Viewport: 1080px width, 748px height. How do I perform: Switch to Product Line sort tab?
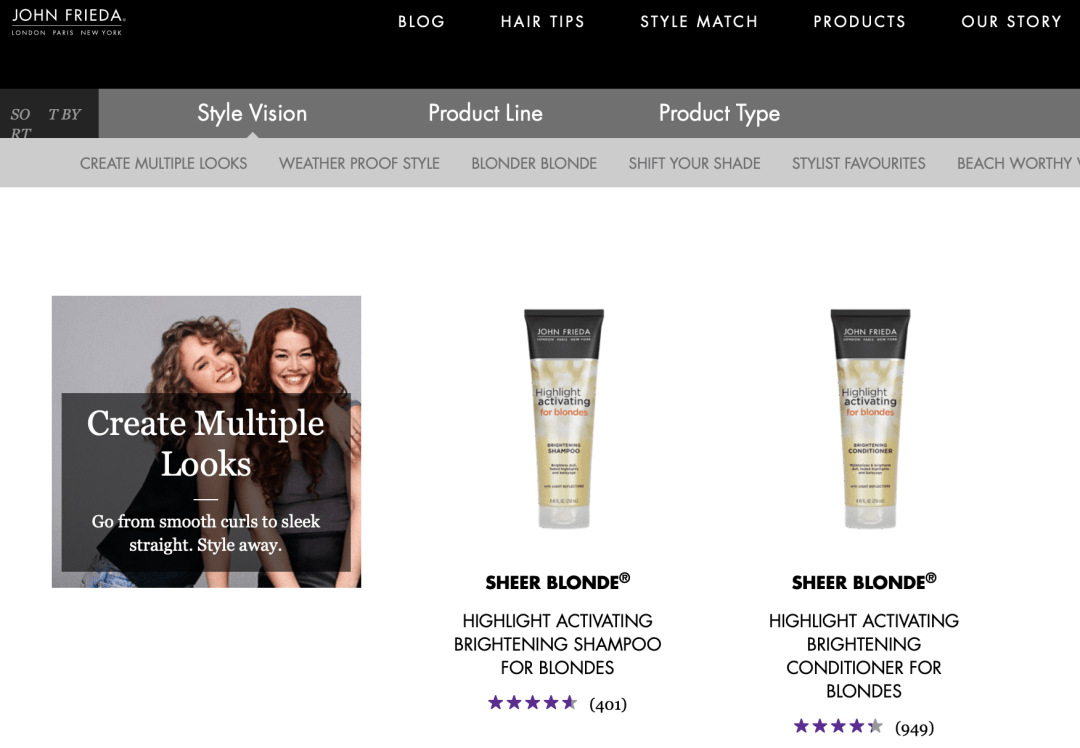tap(485, 113)
